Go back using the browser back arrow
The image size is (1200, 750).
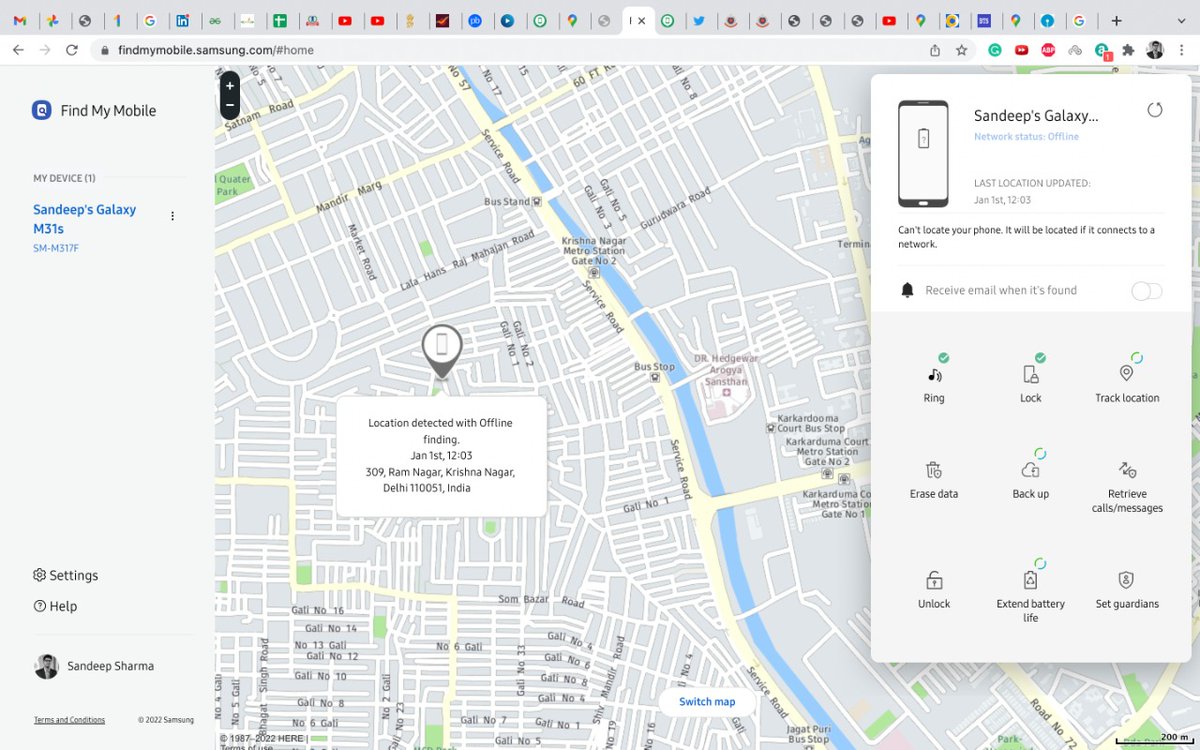pos(17,50)
